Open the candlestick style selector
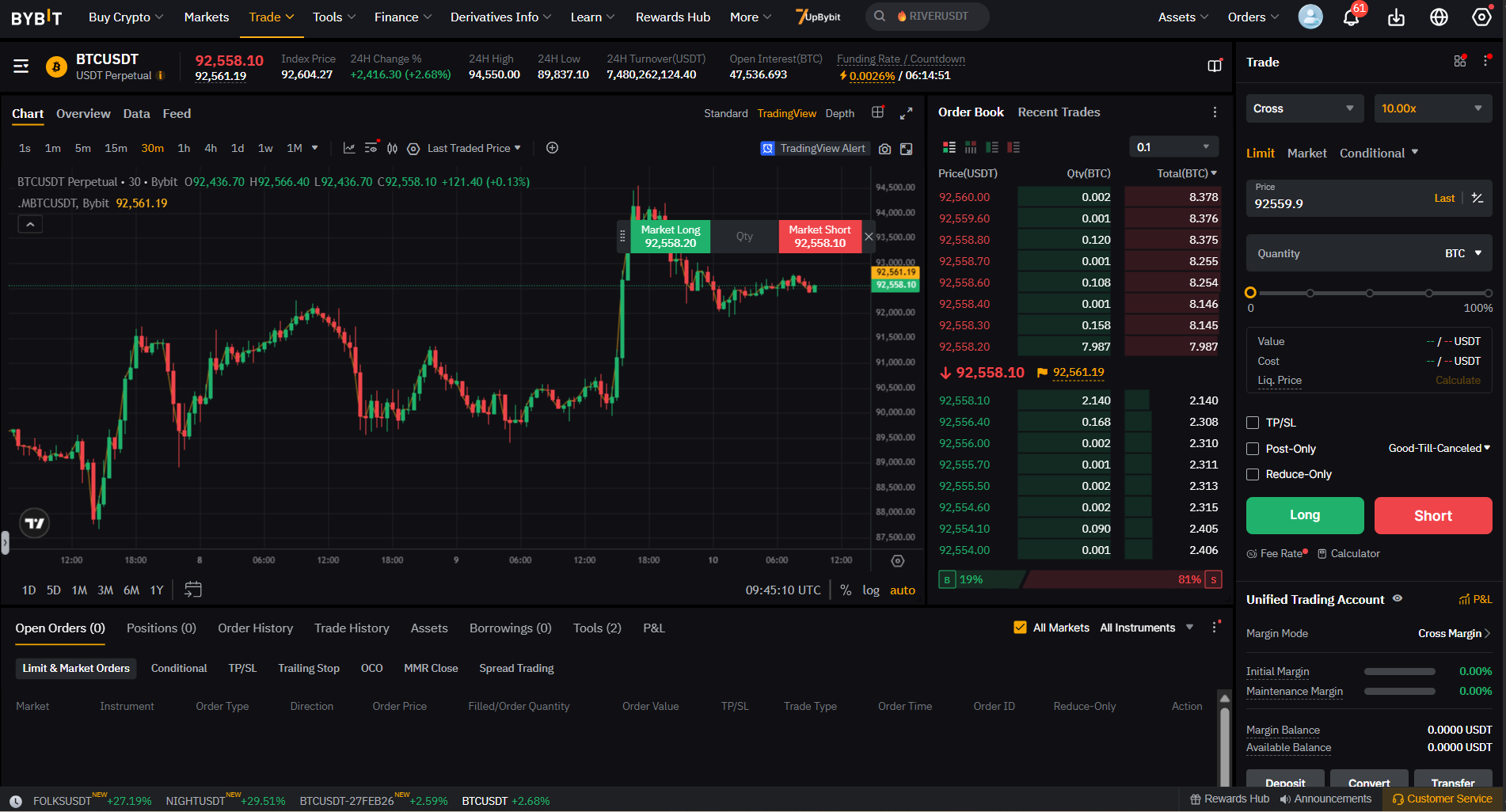The width and height of the screenshot is (1506, 812). [x=392, y=148]
